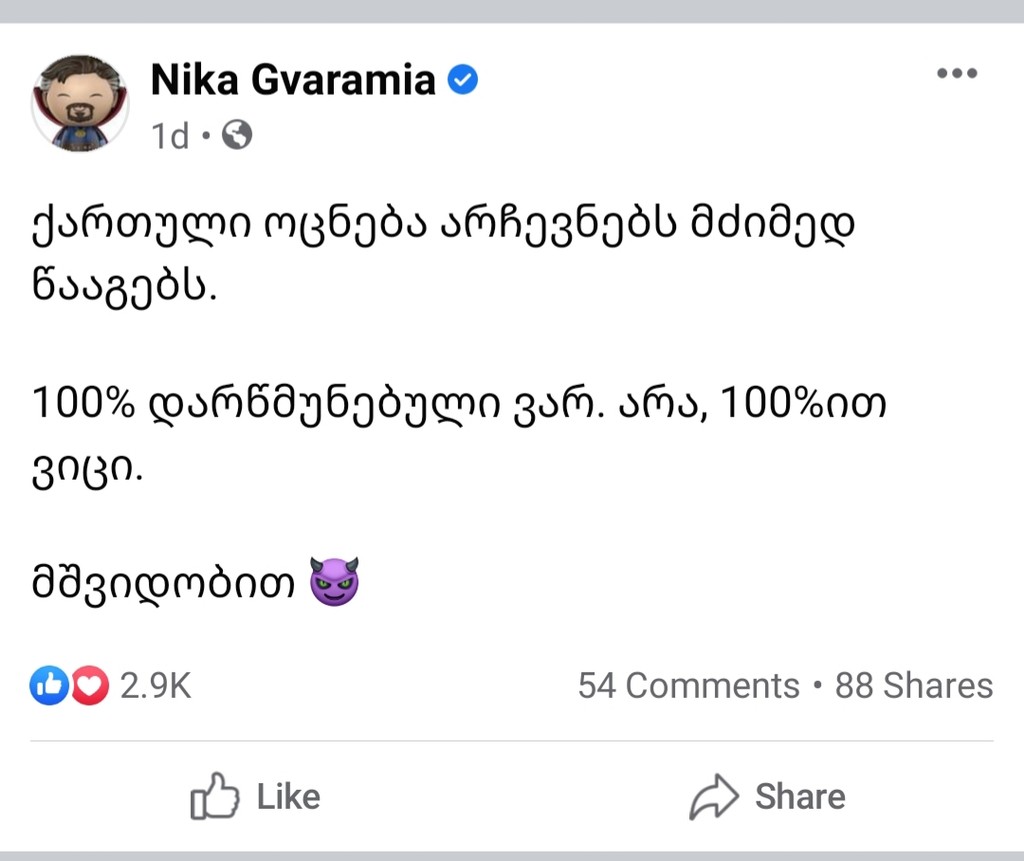This screenshot has width=1024, height=861.
Task: Open the 54 Comments link
Action: [688, 686]
